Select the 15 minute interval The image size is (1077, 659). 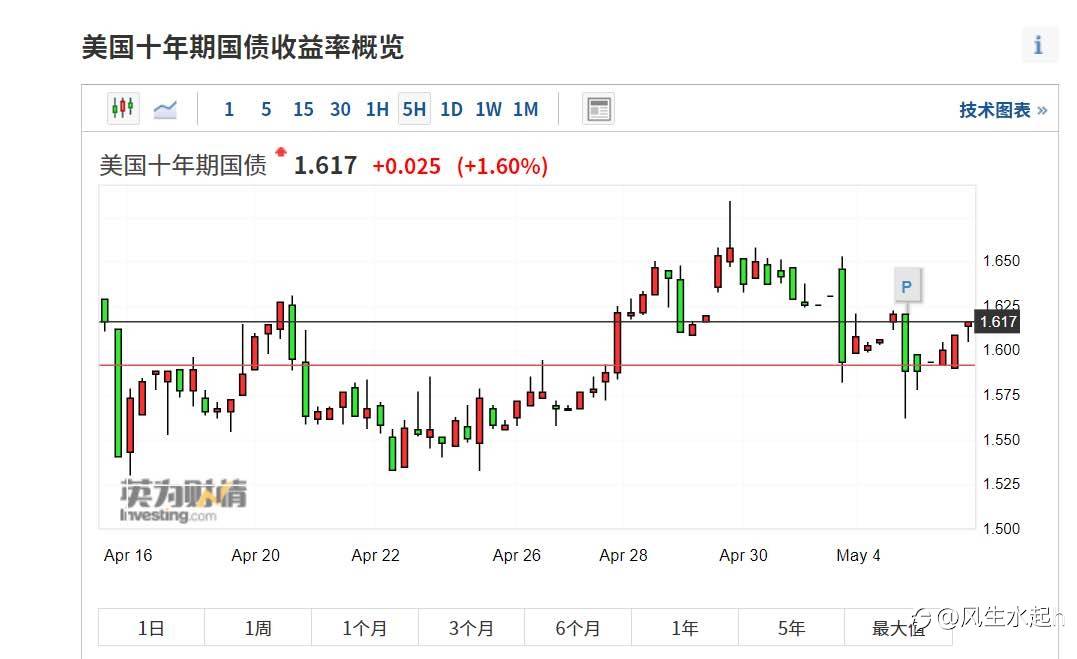pos(303,109)
